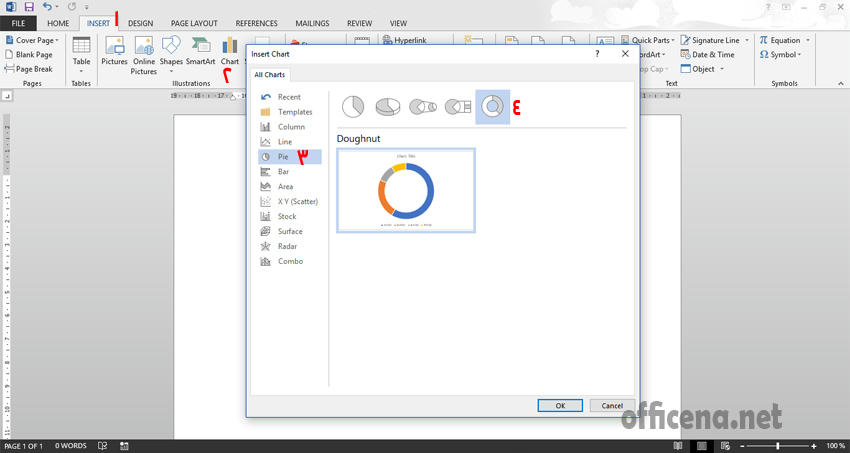Click the Pictures icon
850x453 pixels.
tap(114, 51)
